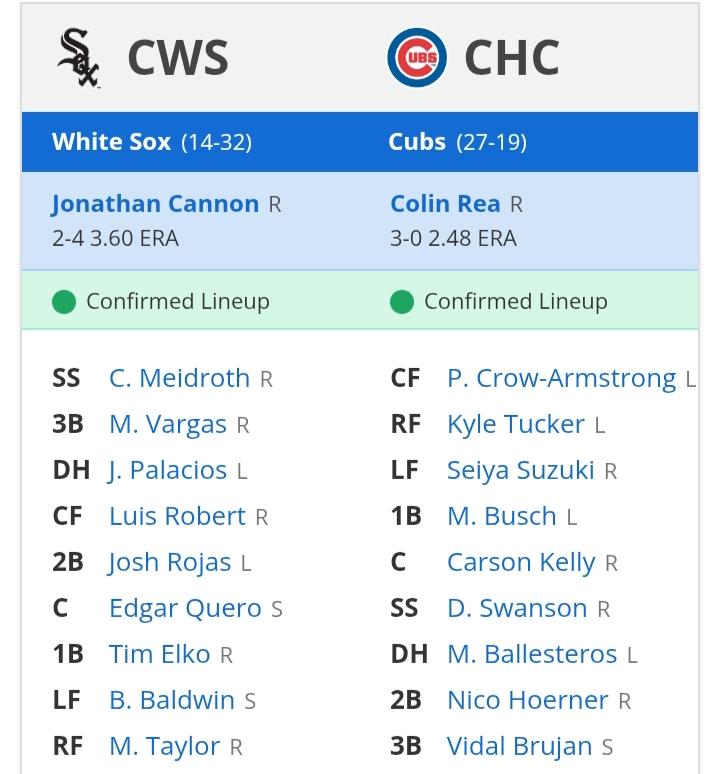This screenshot has height=774, width=719.
Task: Open P. Crow-Armstrong player page
Action: [x=562, y=379]
